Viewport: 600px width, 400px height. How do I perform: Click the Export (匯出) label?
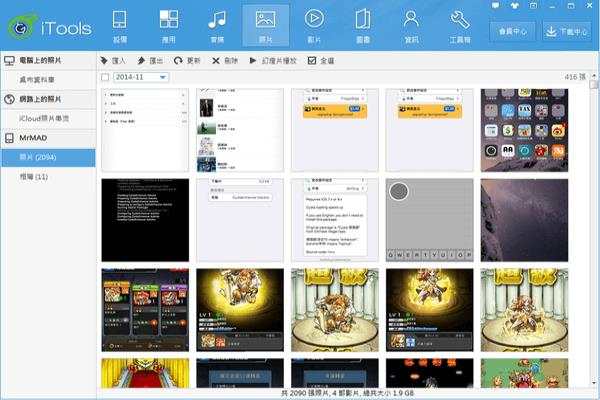tap(156, 60)
